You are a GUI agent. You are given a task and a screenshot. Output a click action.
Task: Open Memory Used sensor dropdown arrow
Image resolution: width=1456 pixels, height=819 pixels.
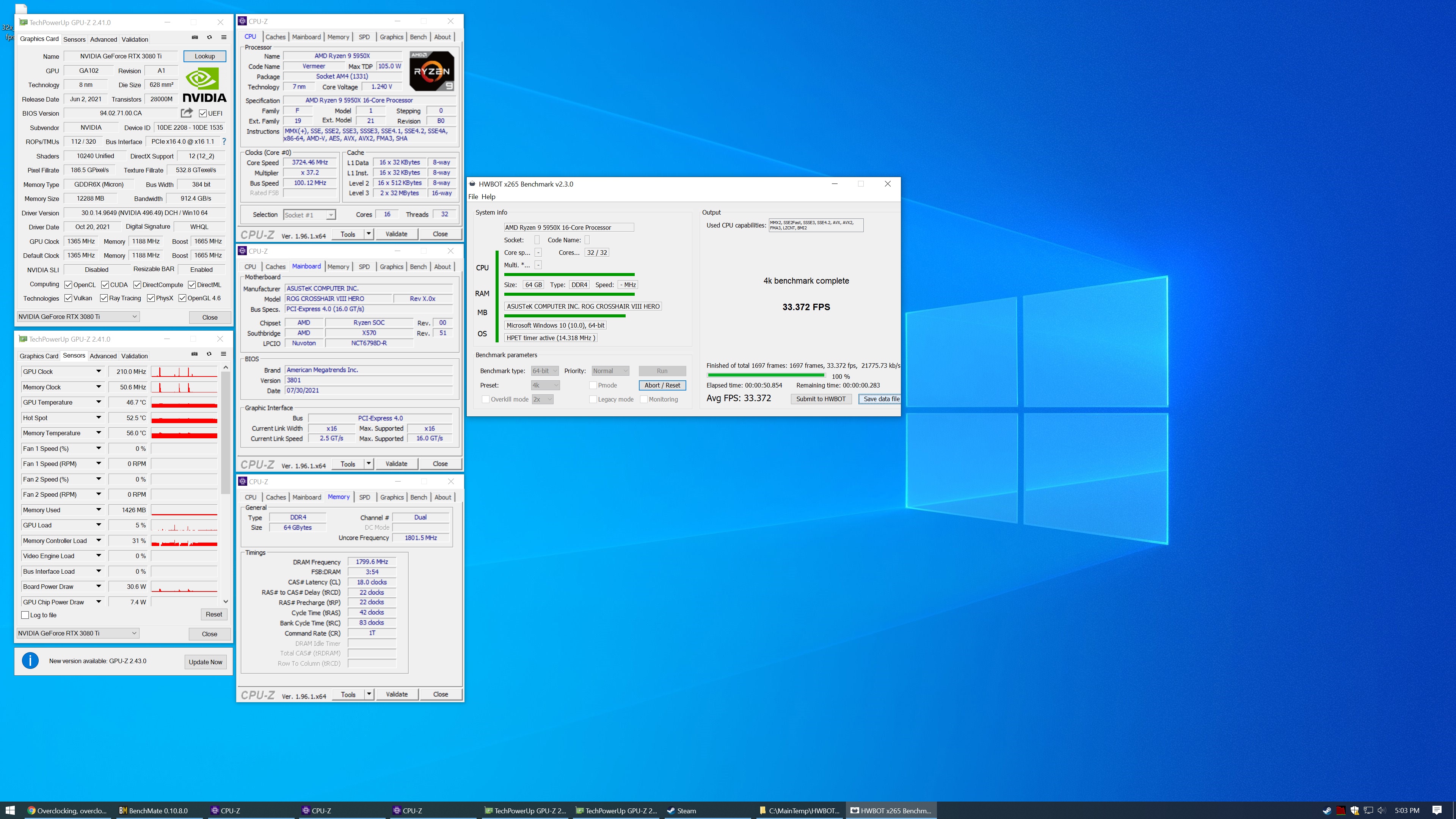[98, 509]
